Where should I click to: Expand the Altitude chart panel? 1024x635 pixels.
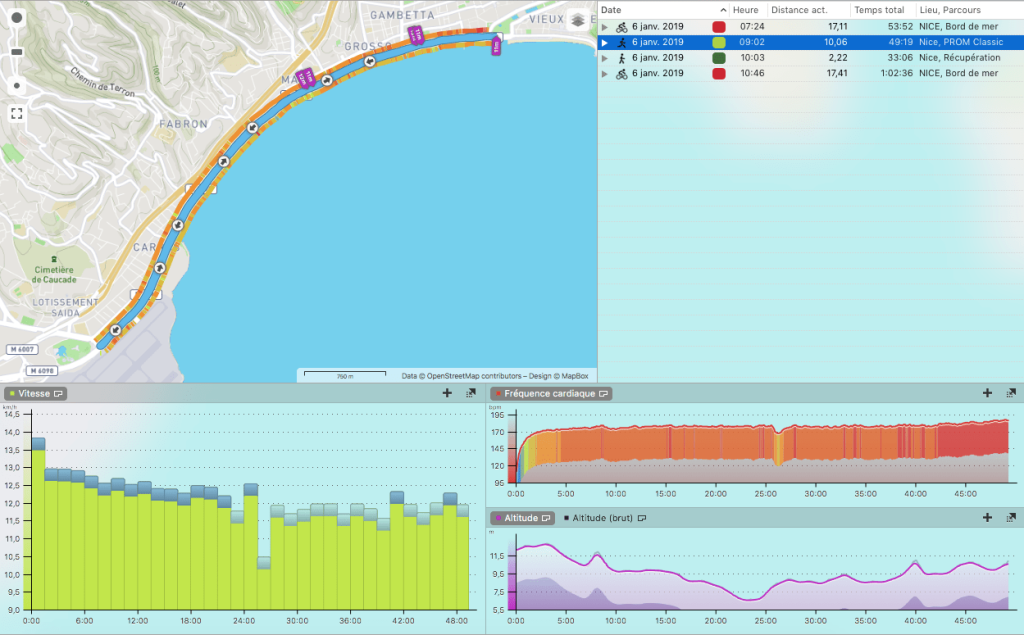1011,517
